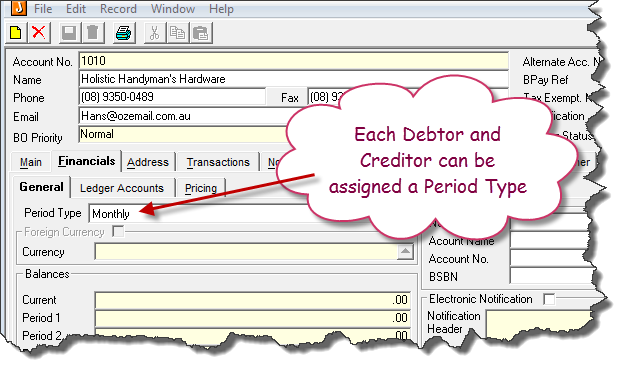The height and width of the screenshot is (373, 629).
Task: Click the Period 2 balance field
Action: point(253,334)
